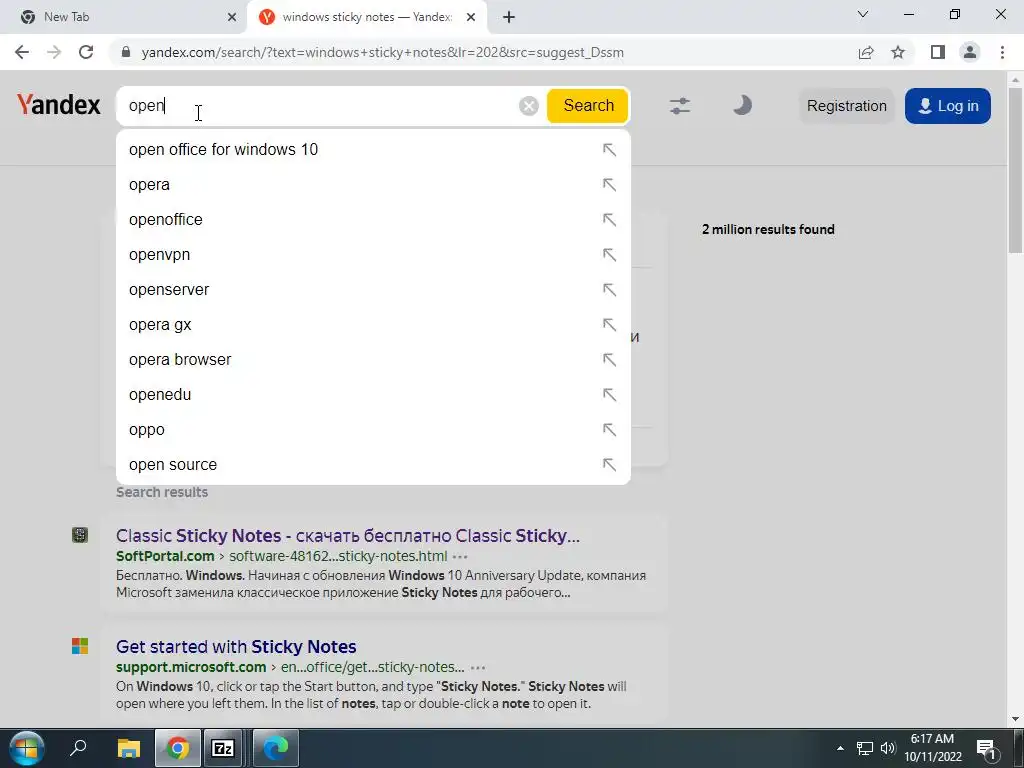The image size is (1024, 768).
Task: Go back with browser back arrow
Action: click(22, 52)
